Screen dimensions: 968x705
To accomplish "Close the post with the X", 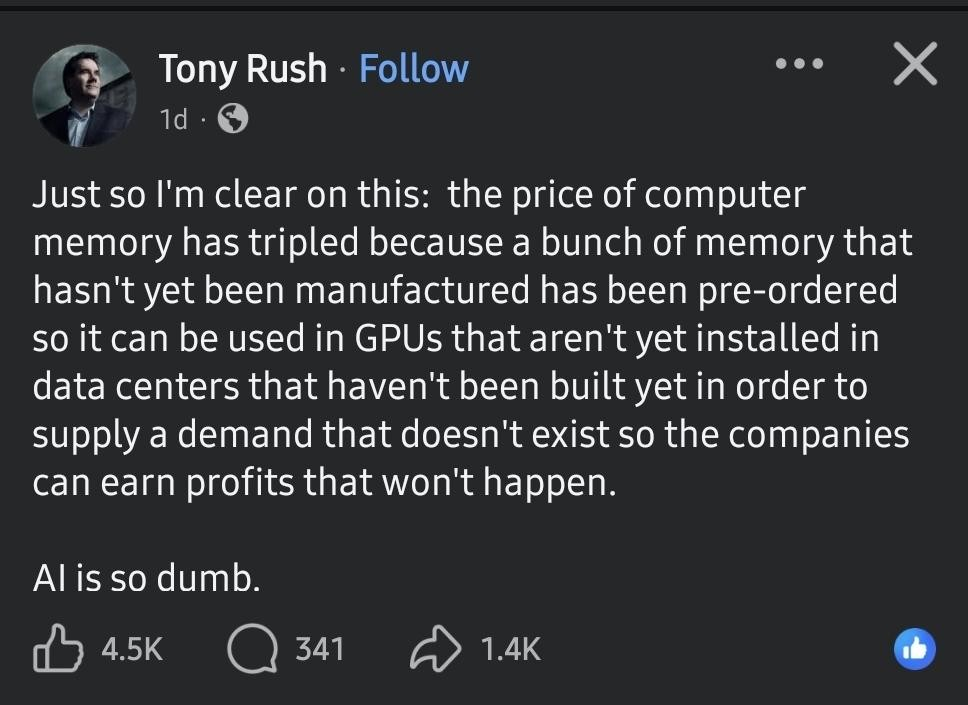I will [x=913, y=65].
